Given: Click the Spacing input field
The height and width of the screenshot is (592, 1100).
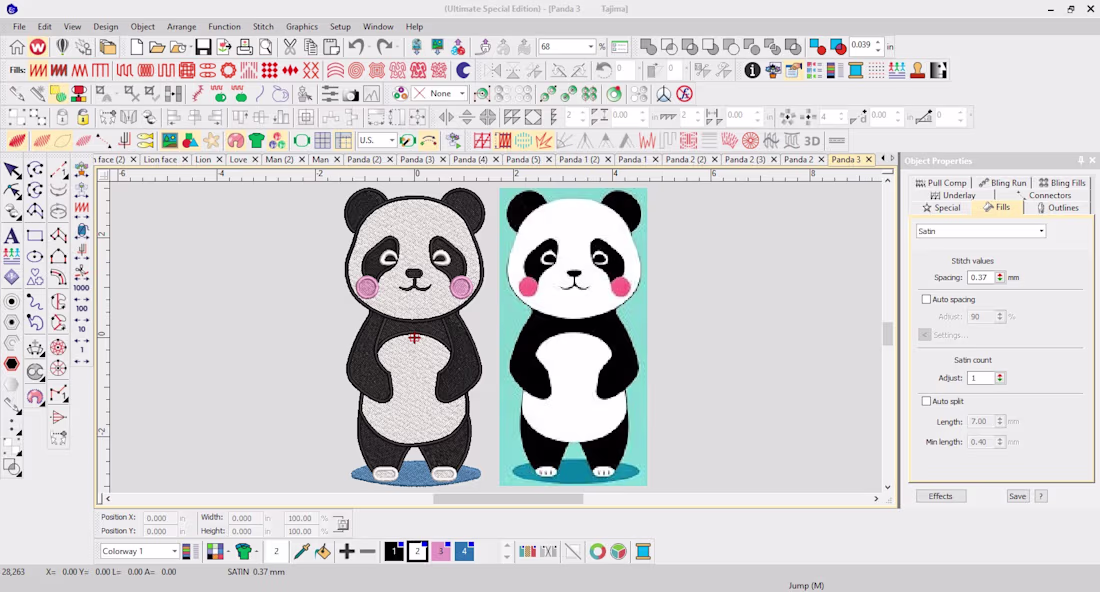Looking at the screenshot, I should pyautogui.click(x=981, y=278).
